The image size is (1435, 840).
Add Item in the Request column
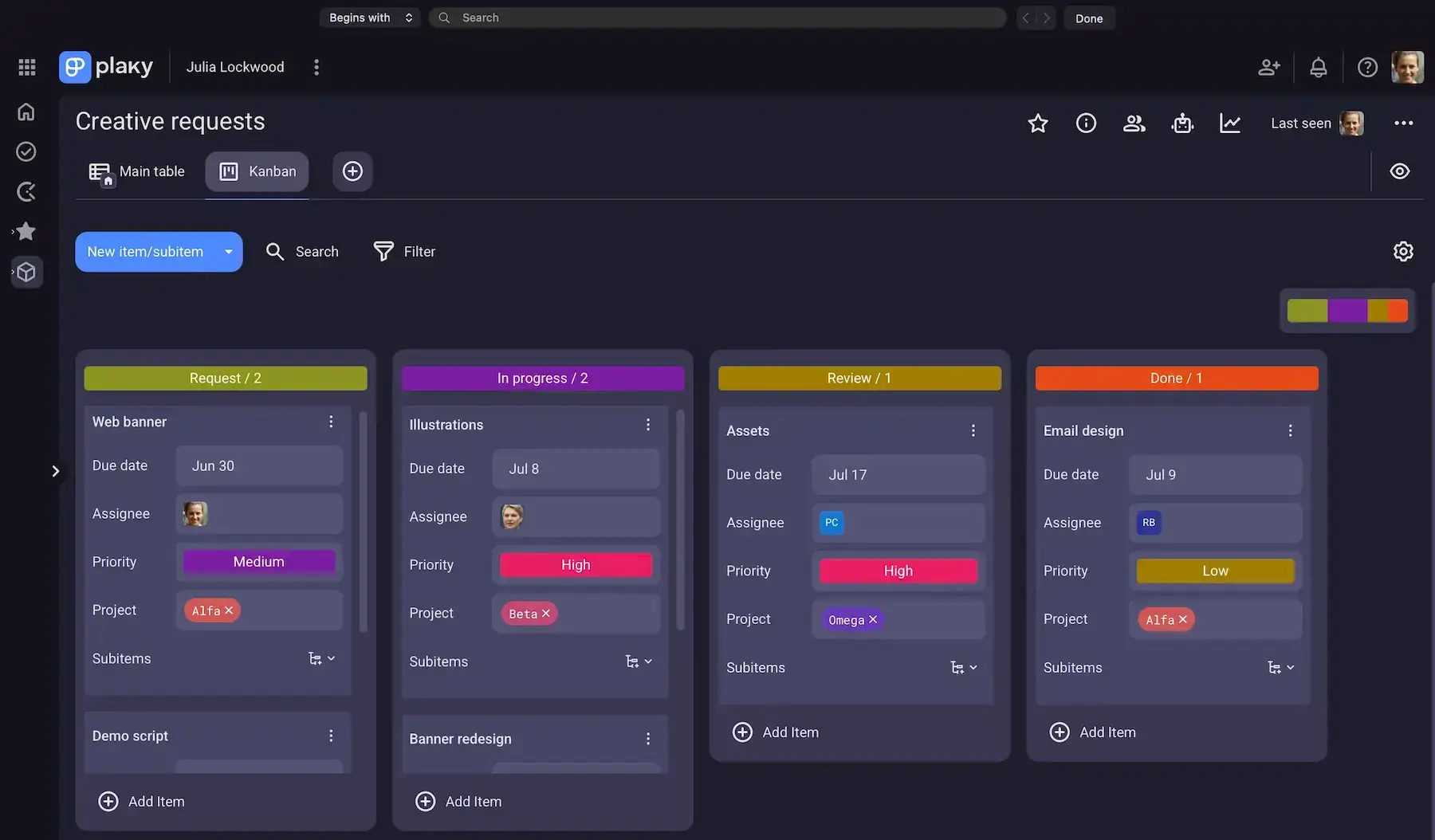coord(141,802)
